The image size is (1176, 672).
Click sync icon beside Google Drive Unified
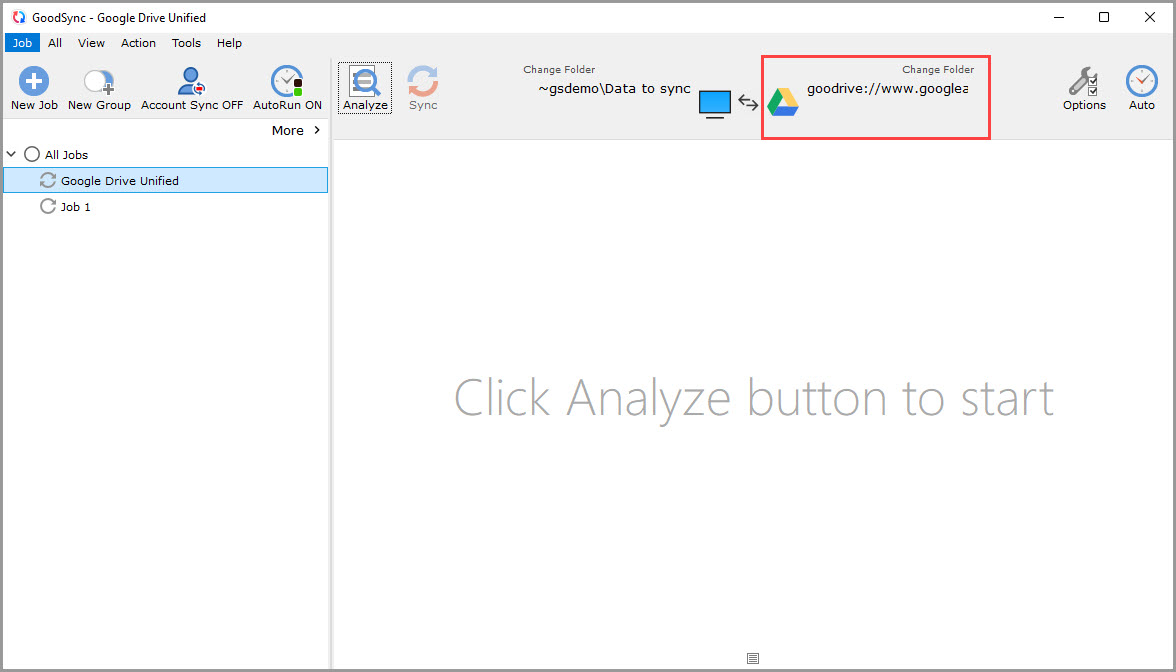pyautogui.click(x=48, y=181)
